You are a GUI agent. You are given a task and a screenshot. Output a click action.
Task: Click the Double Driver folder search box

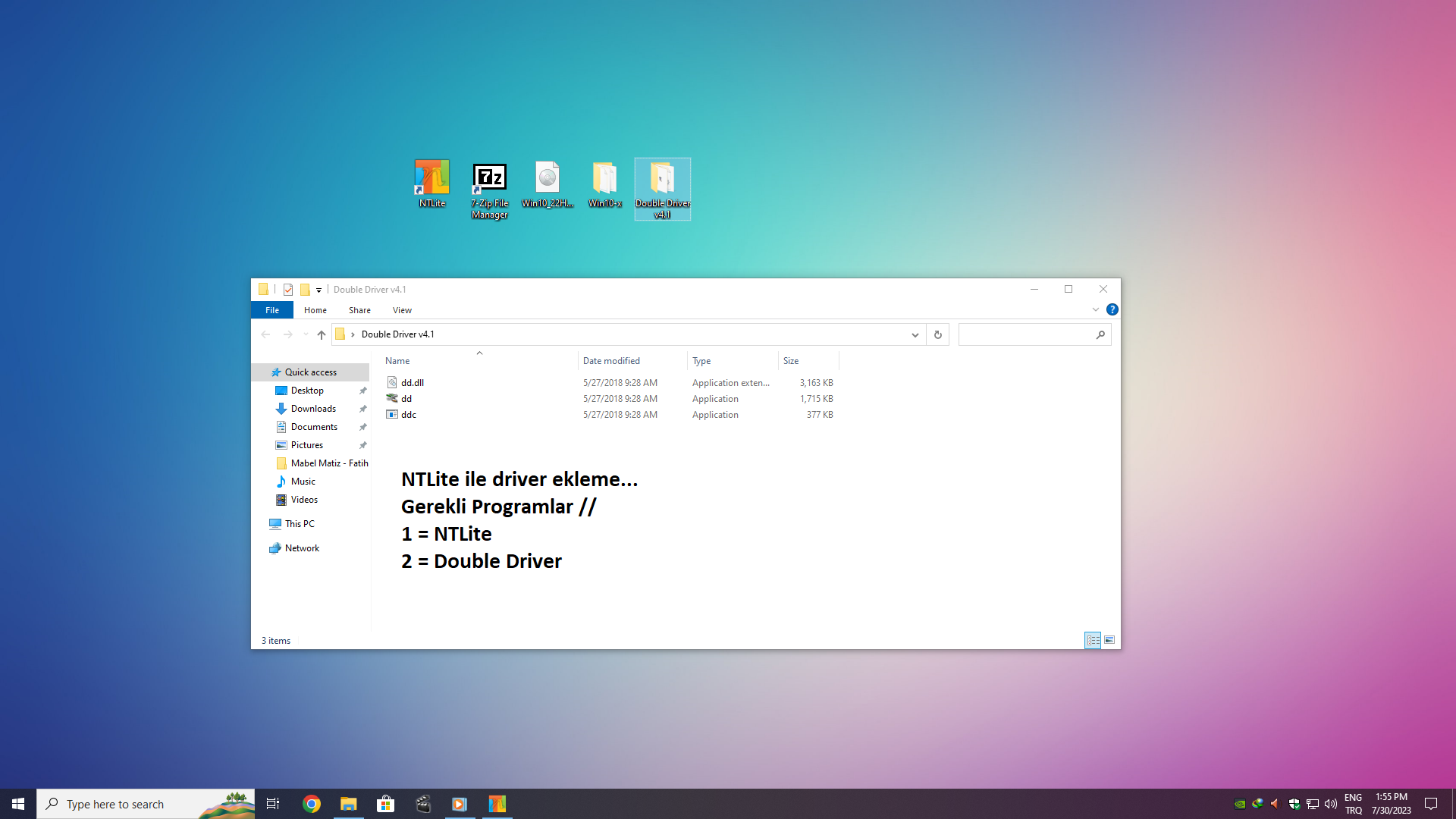pos(1025,334)
